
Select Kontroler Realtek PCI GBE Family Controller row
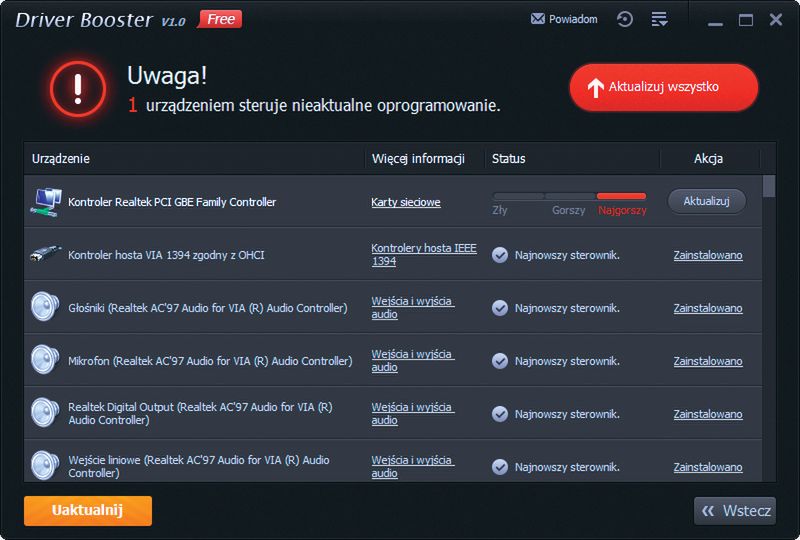pos(393,202)
